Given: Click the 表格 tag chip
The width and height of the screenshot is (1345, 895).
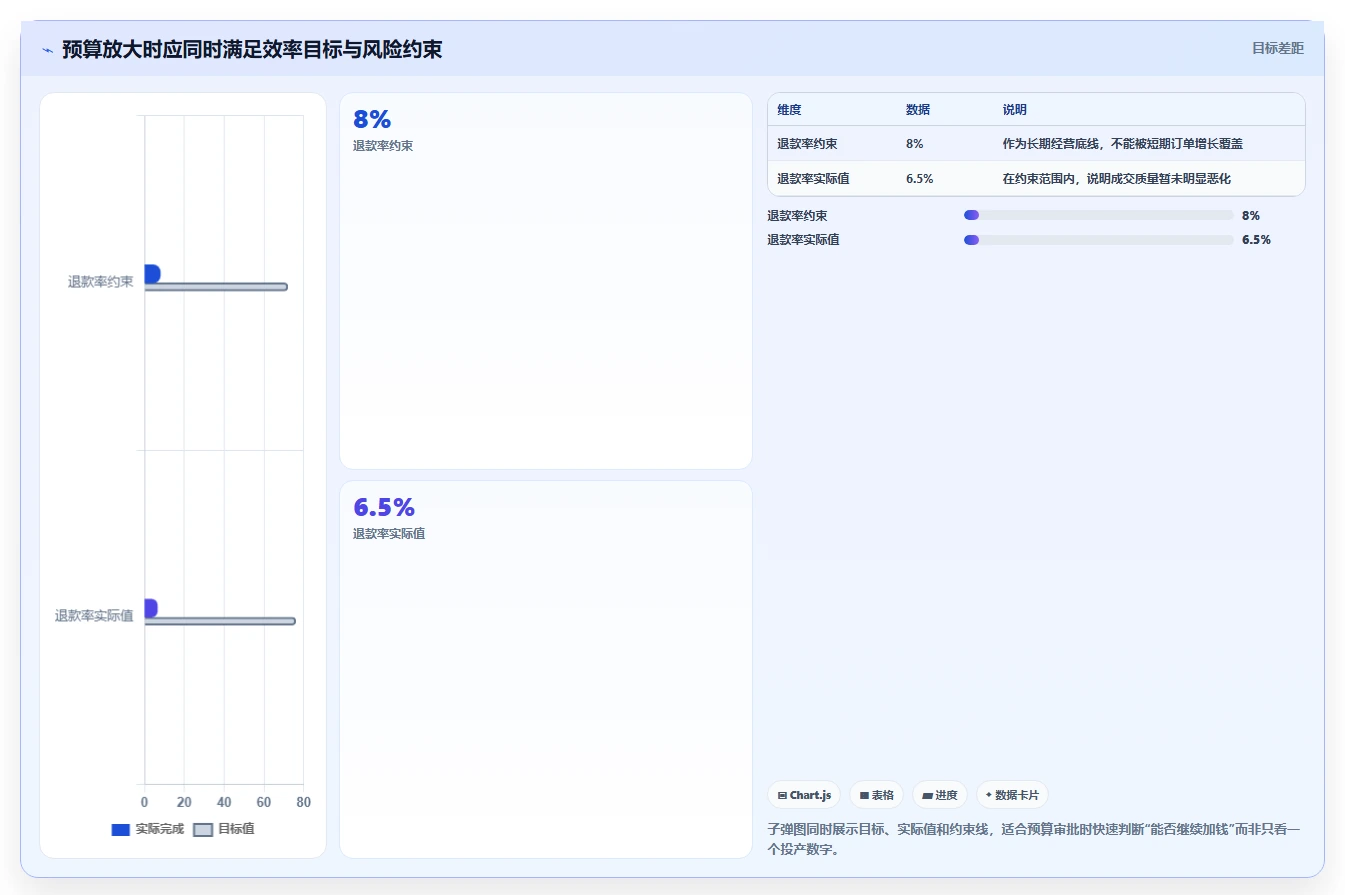Looking at the screenshot, I should (x=876, y=795).
